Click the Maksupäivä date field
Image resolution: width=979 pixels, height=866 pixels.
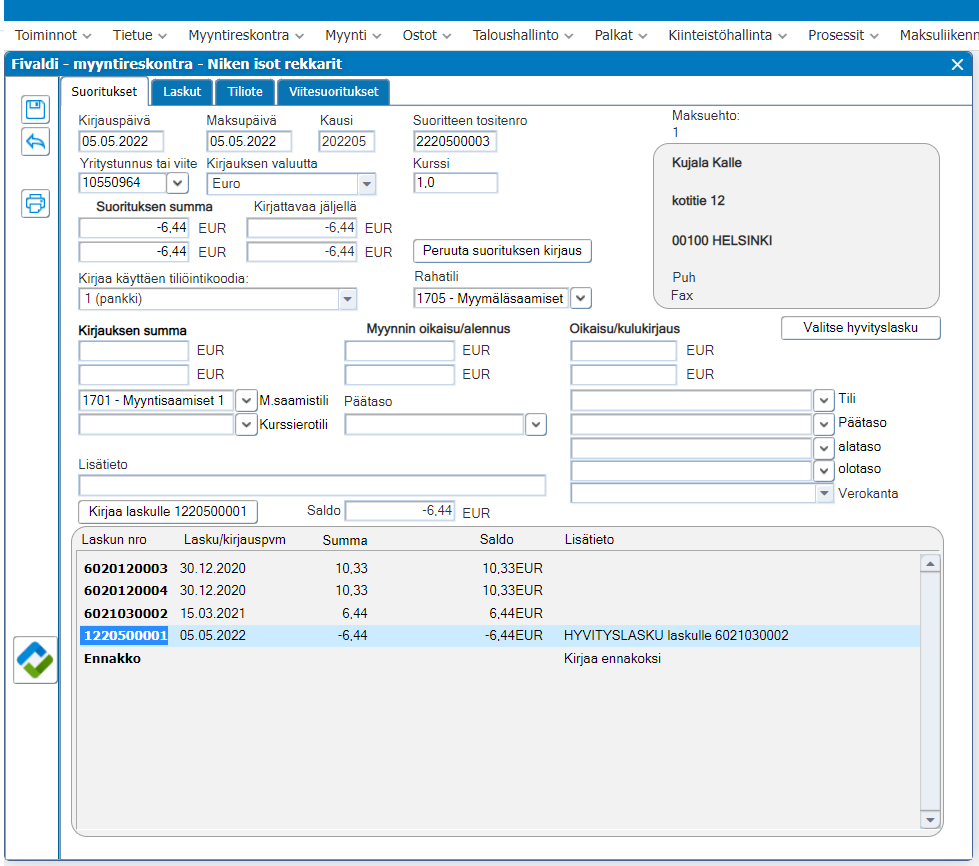(x=248, y=142)
